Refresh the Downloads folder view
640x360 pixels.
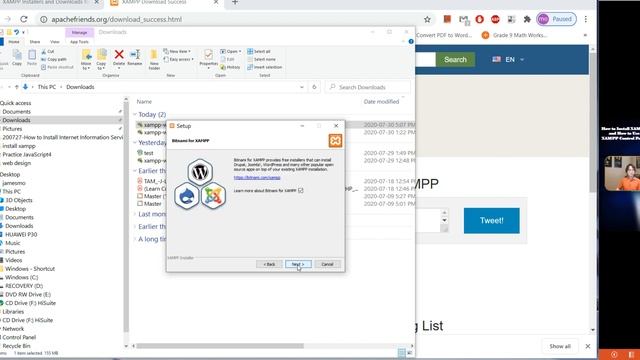coord(314,87)
